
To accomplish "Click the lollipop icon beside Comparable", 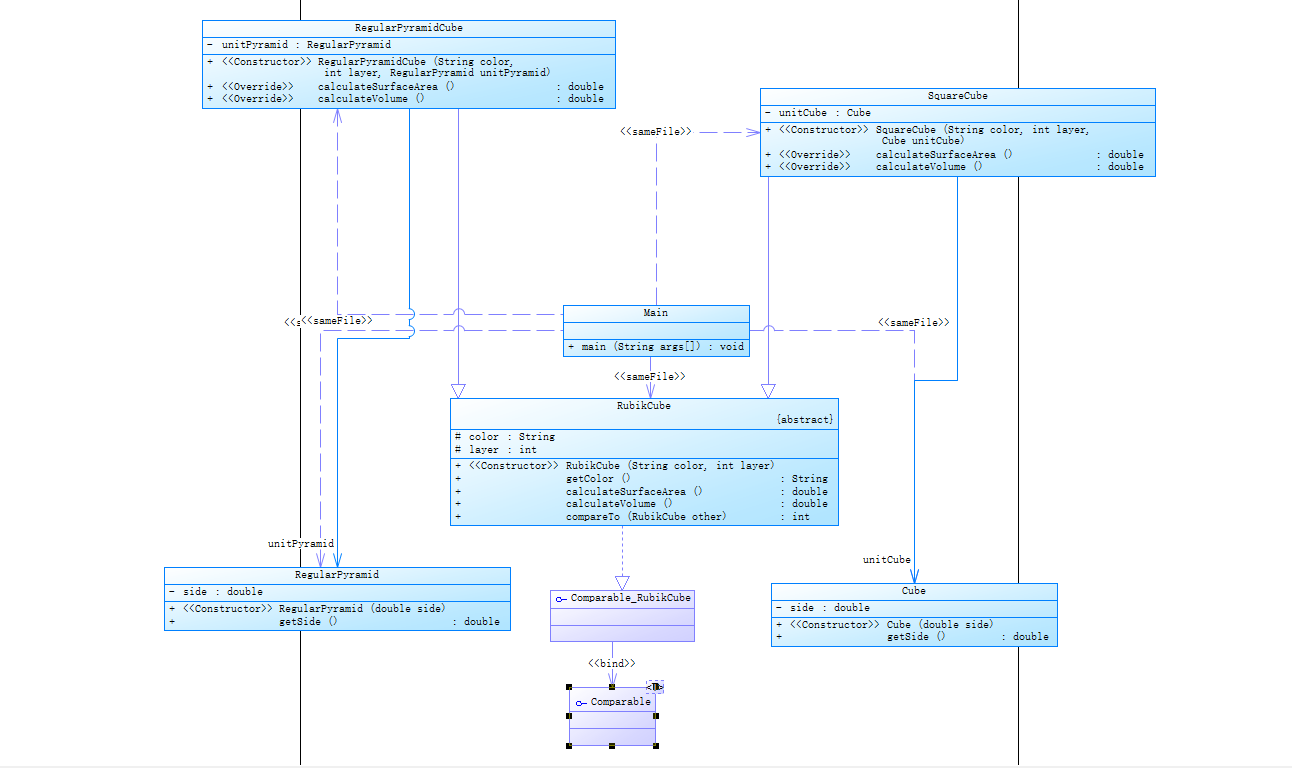I will [581, 703].
